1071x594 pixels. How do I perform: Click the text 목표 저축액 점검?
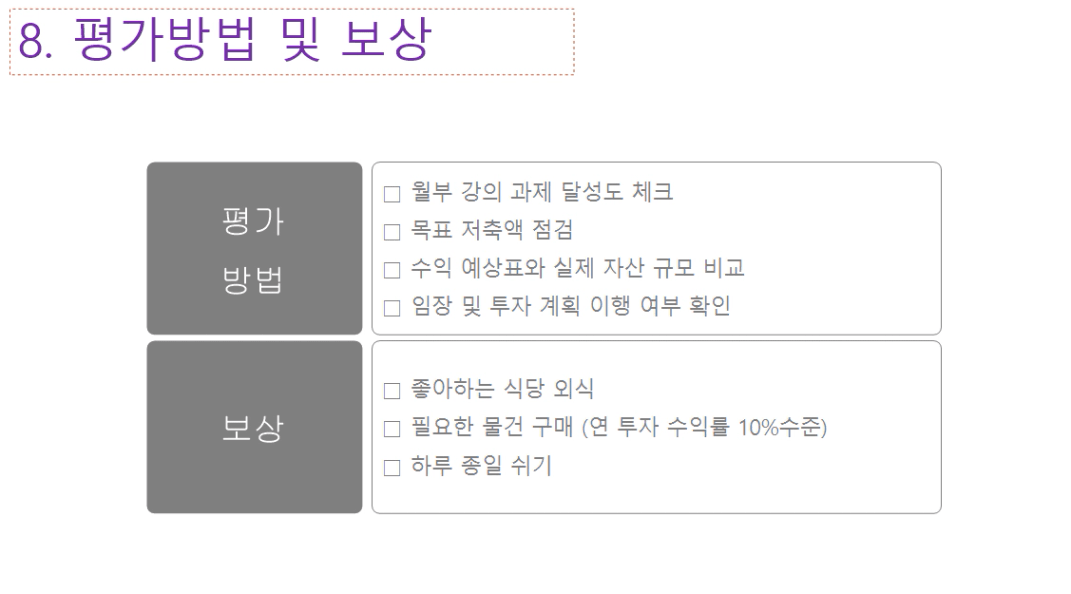click(x=492, y=230)
